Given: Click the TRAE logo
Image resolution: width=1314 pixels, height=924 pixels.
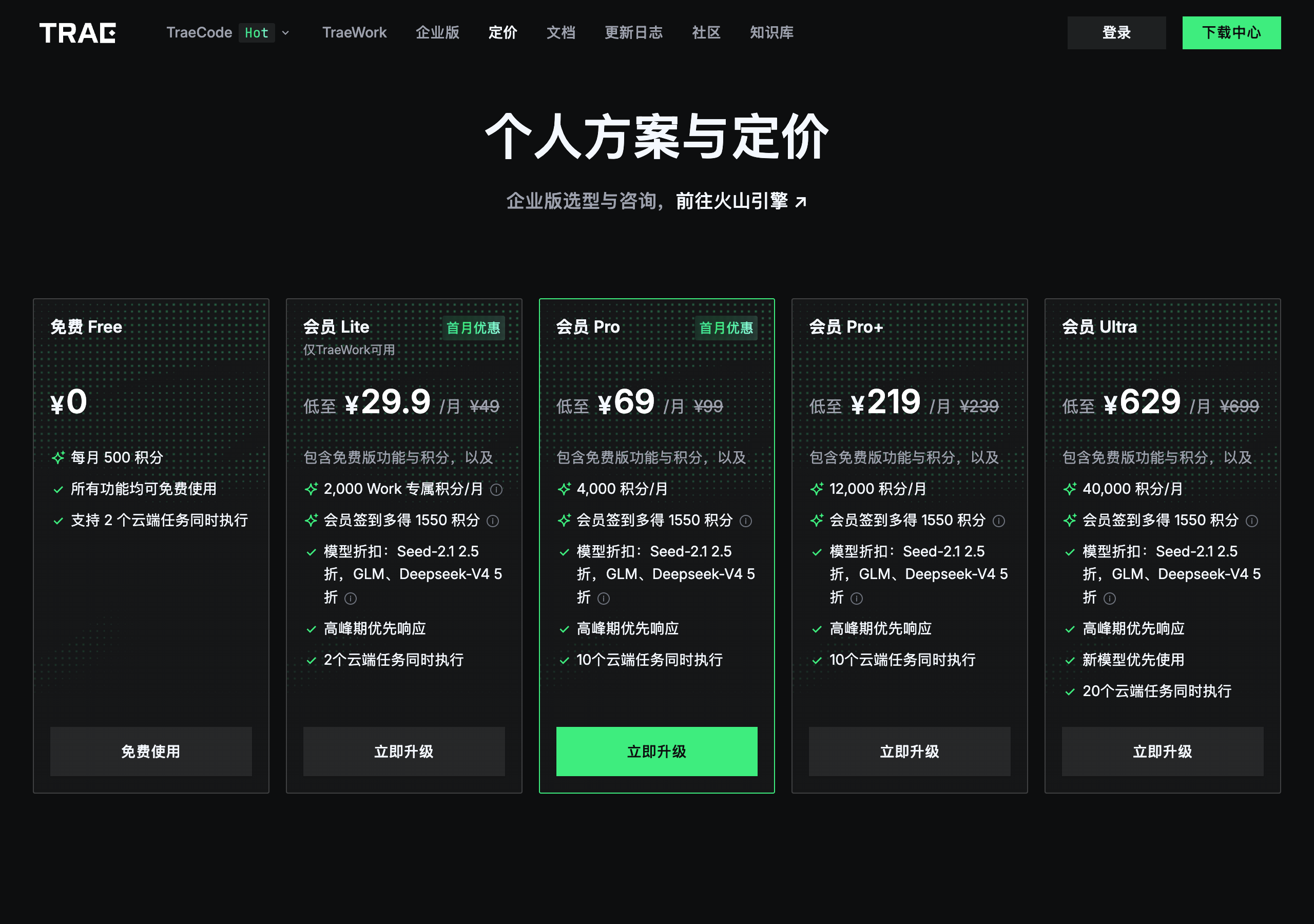Looking at the screenshot, I should tap(78, 33).
